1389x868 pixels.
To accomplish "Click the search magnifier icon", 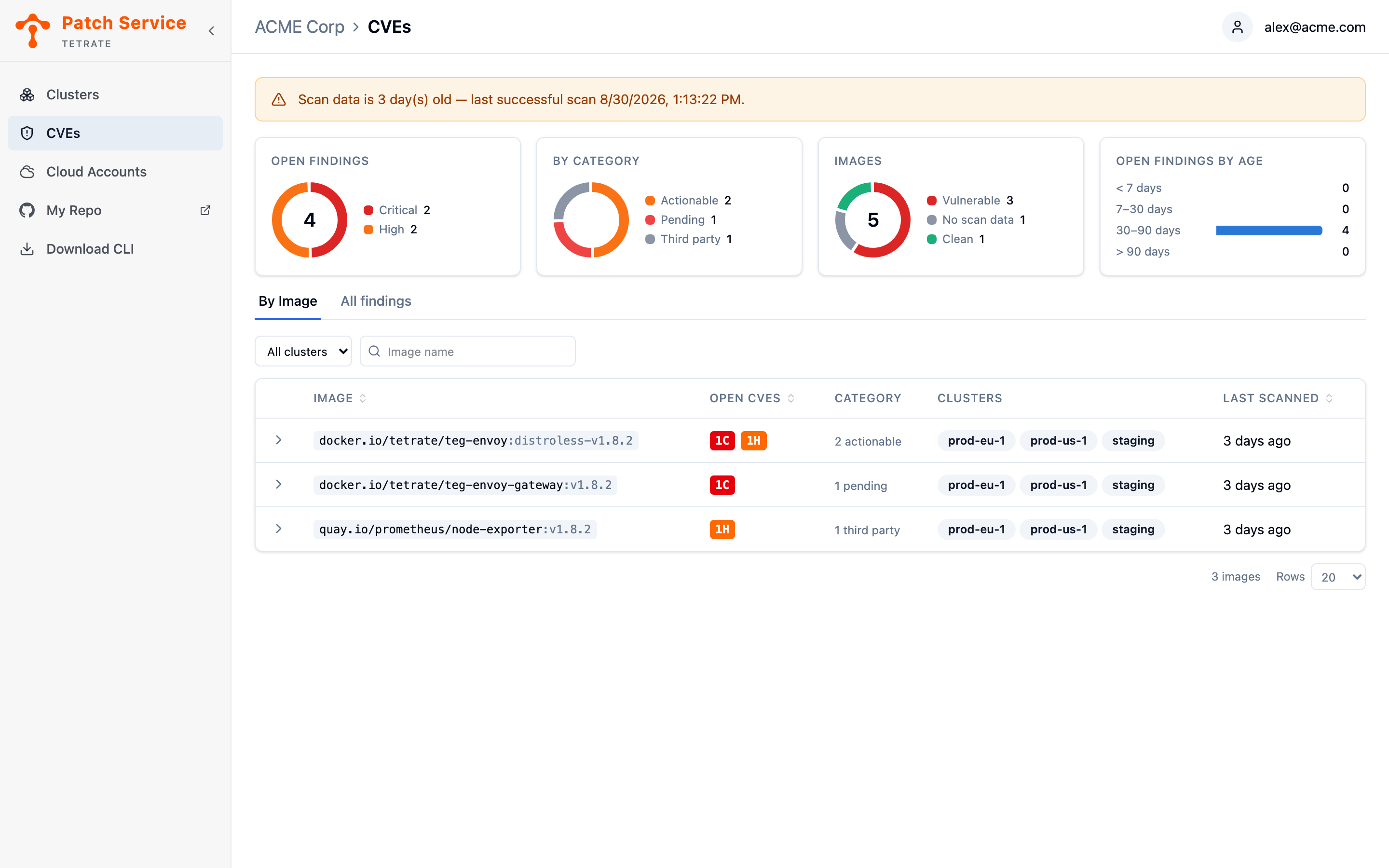I will point(374,352).
